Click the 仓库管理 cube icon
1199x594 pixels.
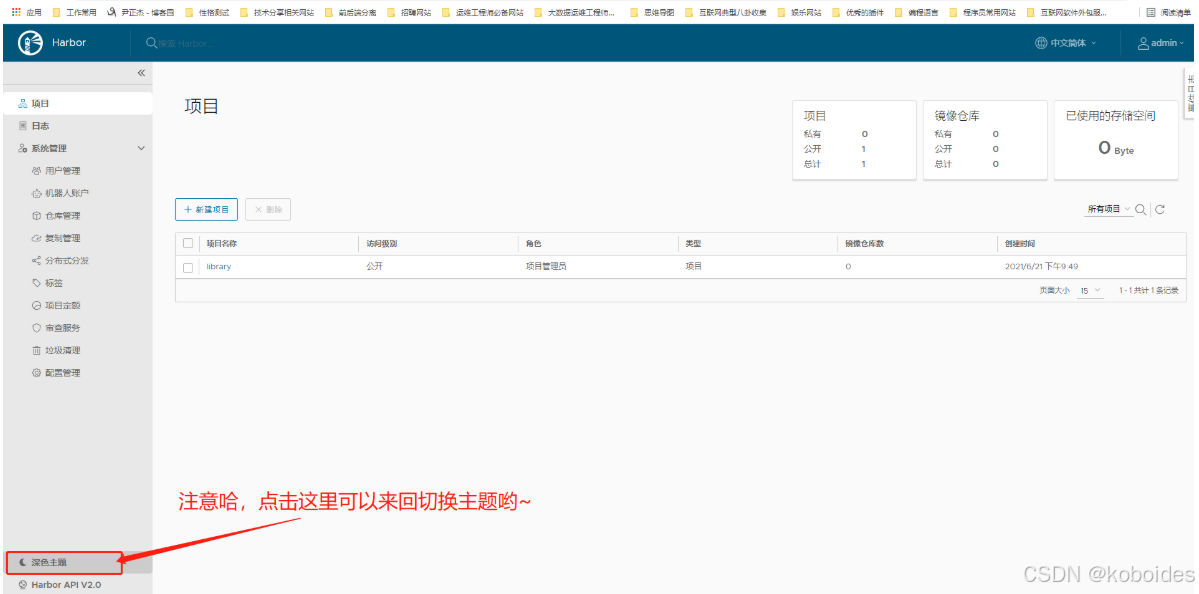pyautogui.click(x=36, y=216)
